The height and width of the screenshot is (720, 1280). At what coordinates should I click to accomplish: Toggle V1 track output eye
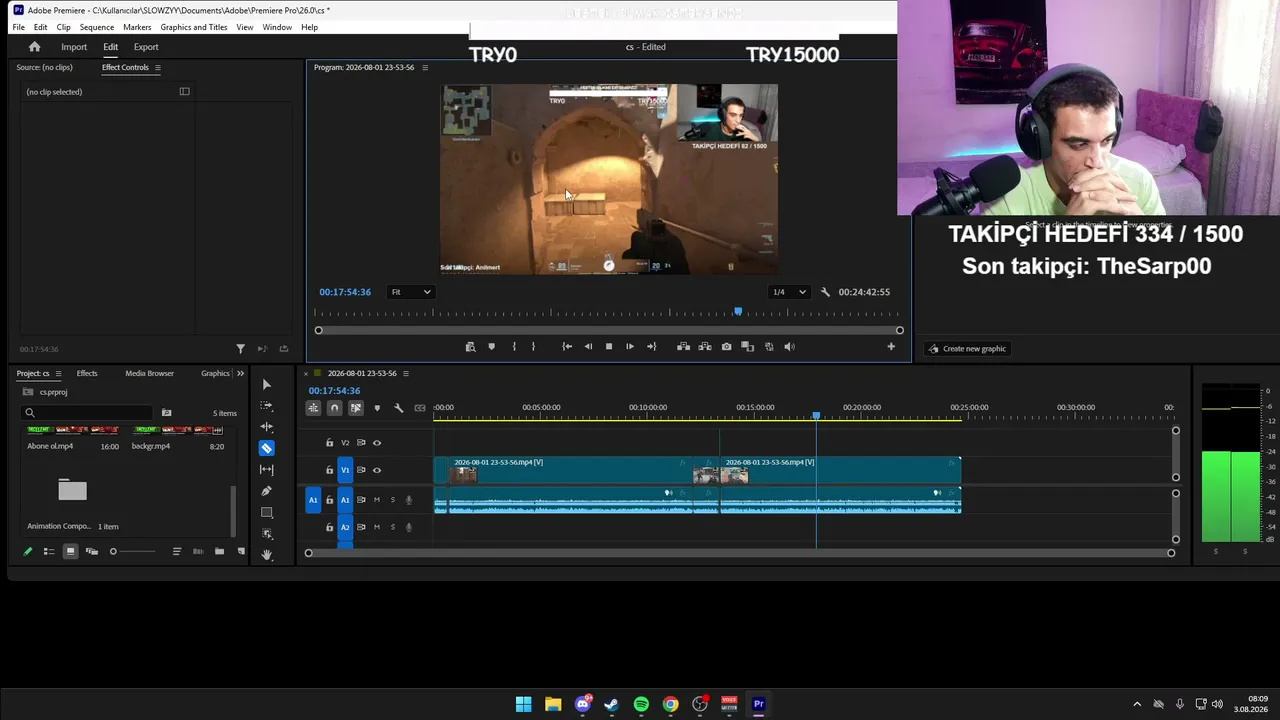pyautogui.click(x=377, y=470)
